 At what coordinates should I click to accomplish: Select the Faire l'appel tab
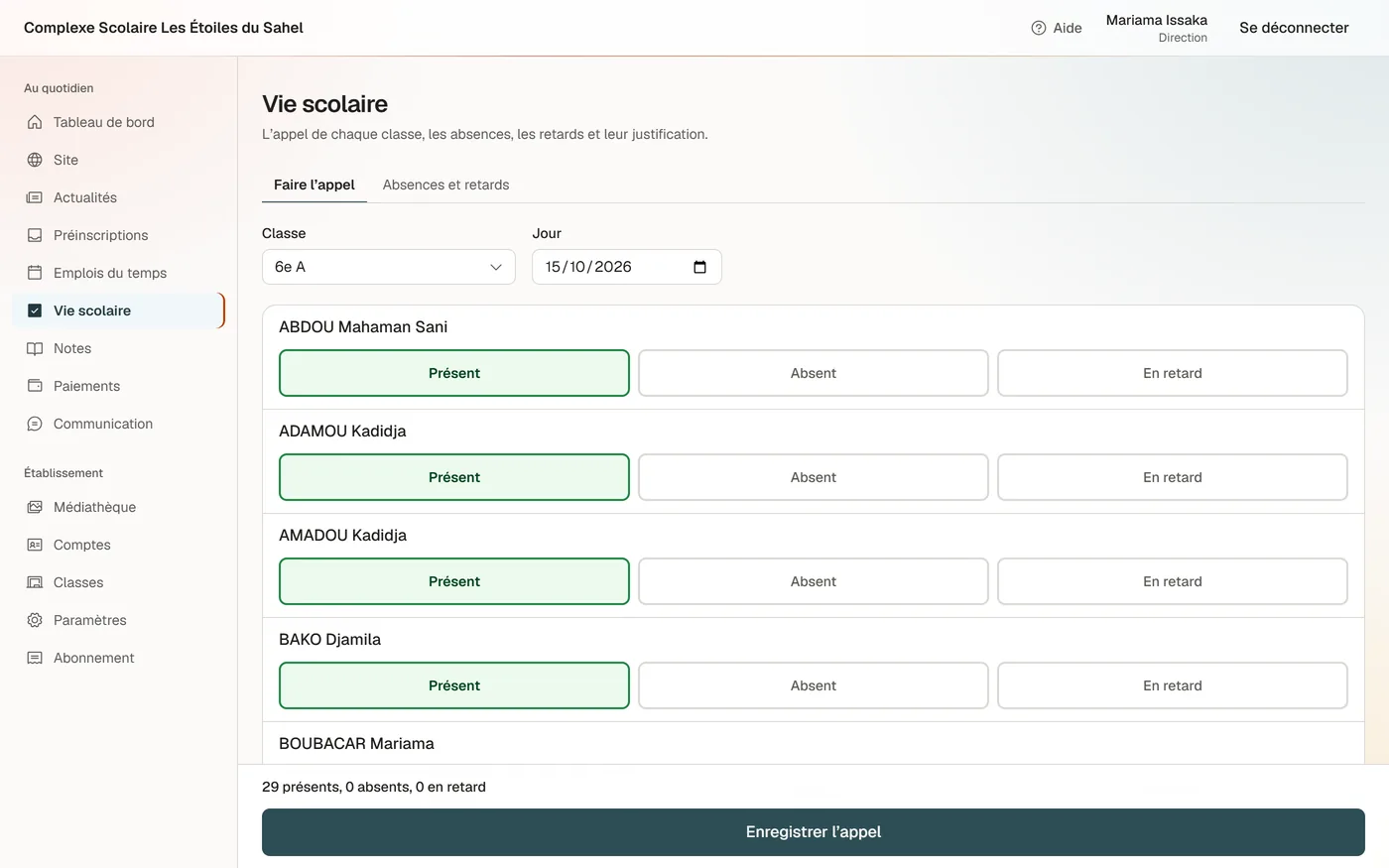tap(315, 185)
